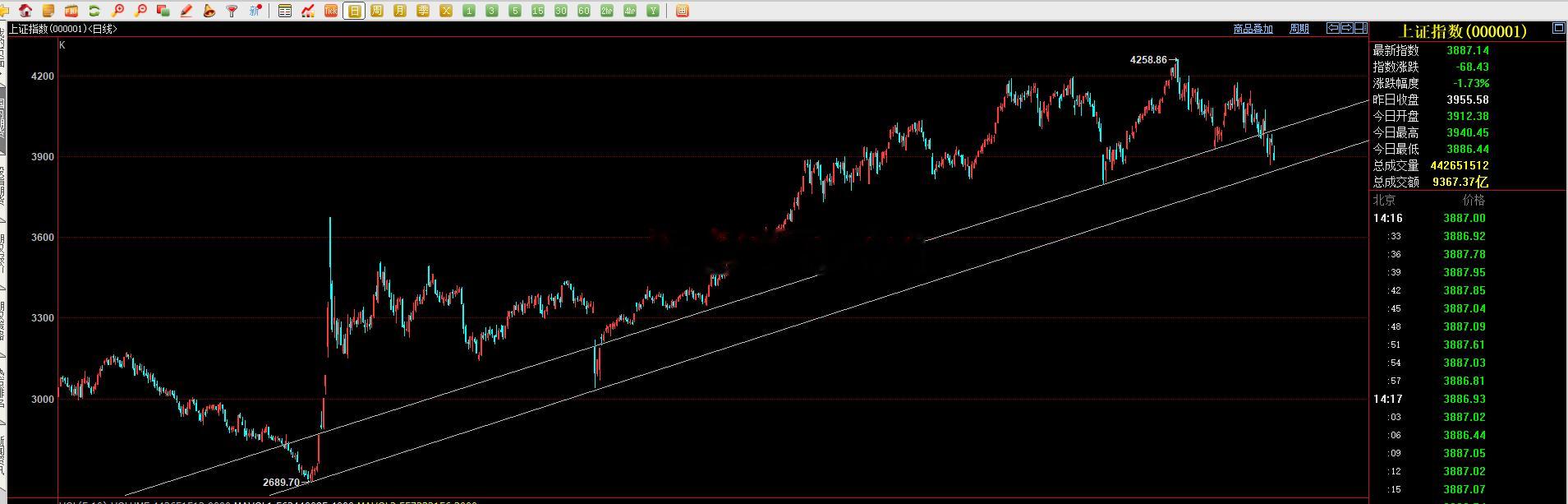The width and height of the screenshot is (1568, 504).
Task: Click the overlapping windows icon
Action: point(163,11)
